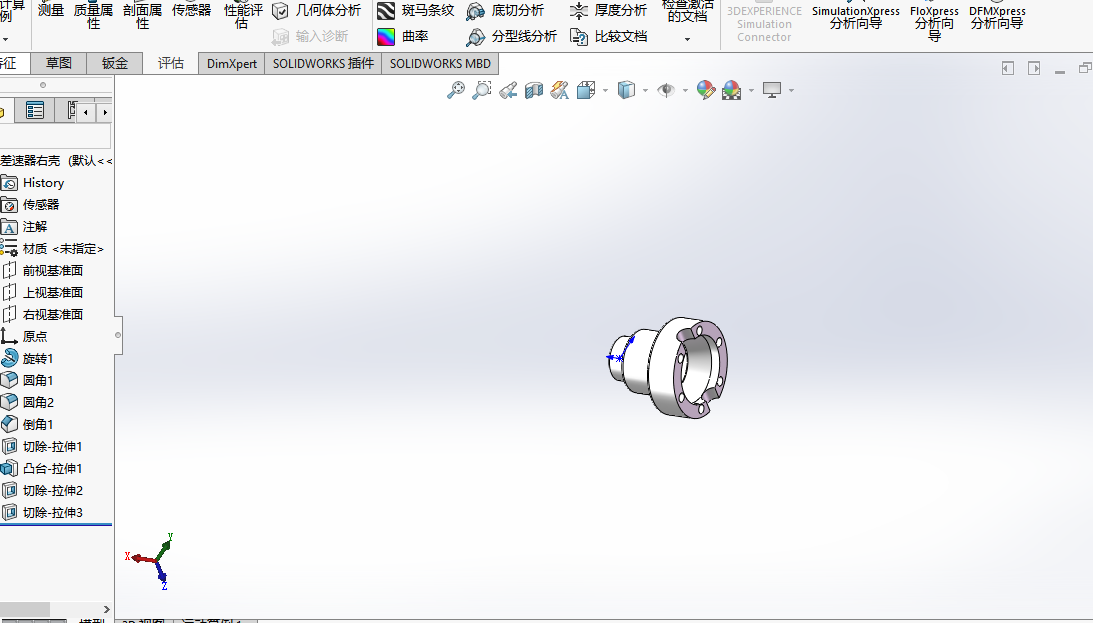The image size is (1093, 623).
Task: Open 质量属性 mass properties
Action: 93,17
